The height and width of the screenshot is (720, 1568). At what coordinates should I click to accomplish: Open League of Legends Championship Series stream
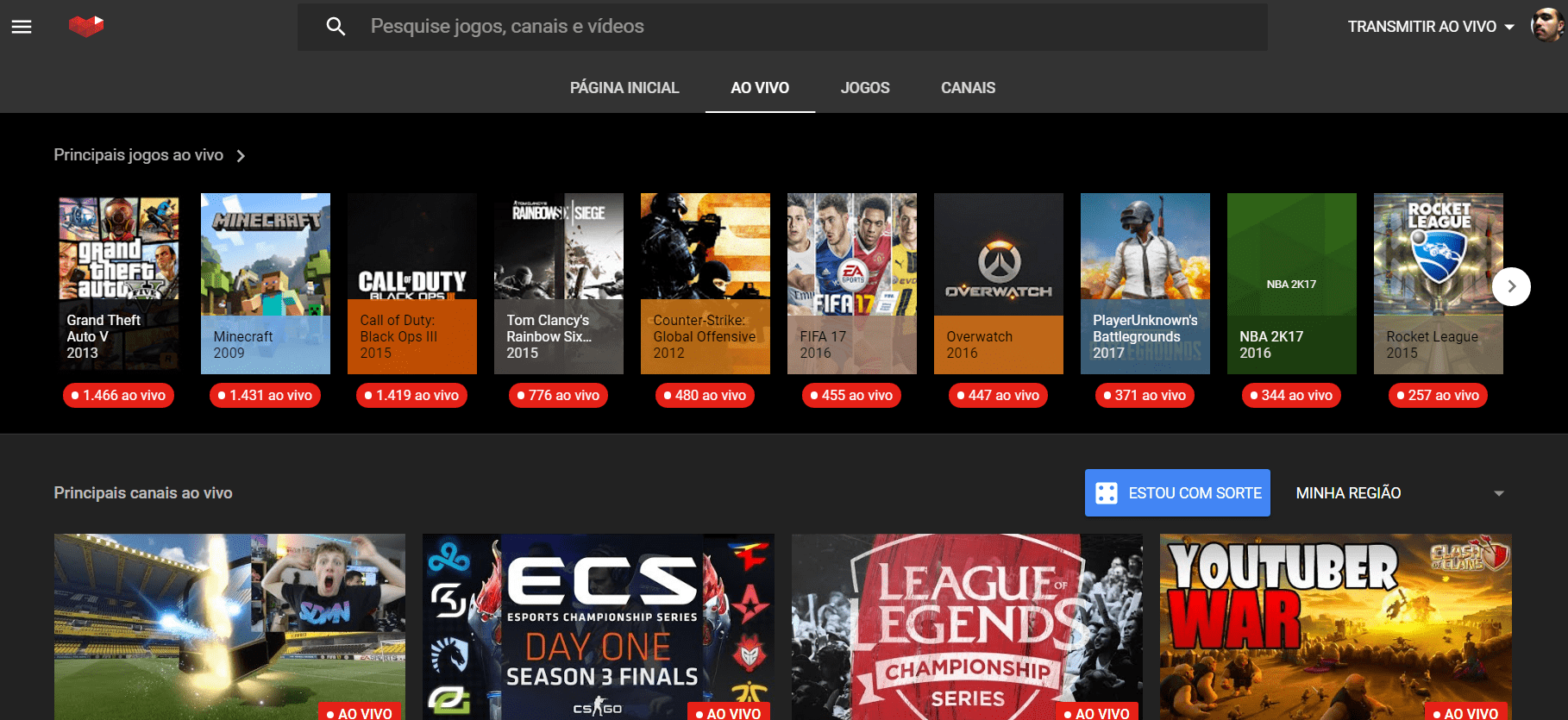[967, 627]
